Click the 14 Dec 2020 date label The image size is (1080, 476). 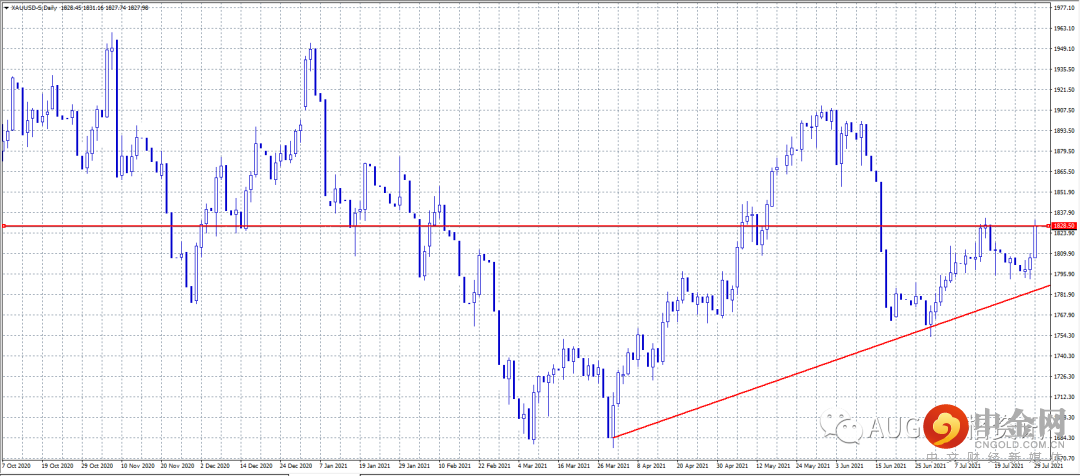point(256,466)
